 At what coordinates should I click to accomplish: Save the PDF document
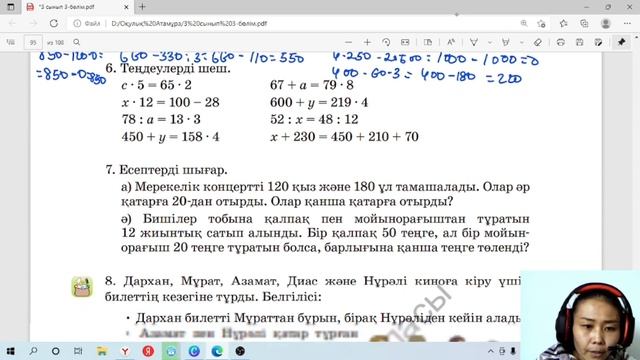(579, 42)
